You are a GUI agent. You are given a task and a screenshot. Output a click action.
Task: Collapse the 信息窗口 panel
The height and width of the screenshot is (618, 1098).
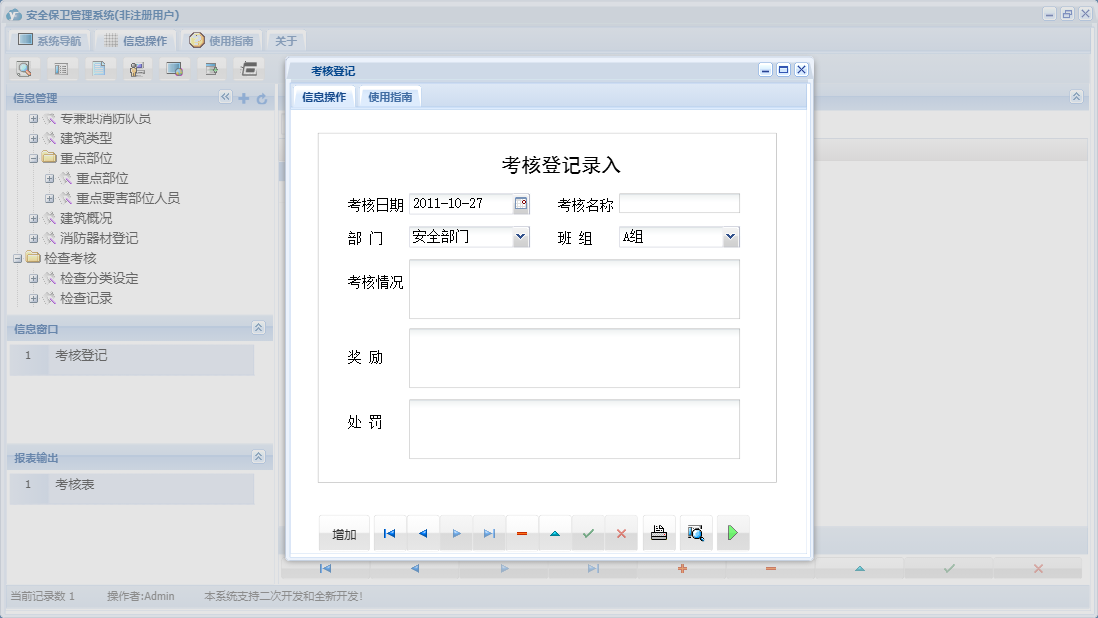tap(258, 328)
